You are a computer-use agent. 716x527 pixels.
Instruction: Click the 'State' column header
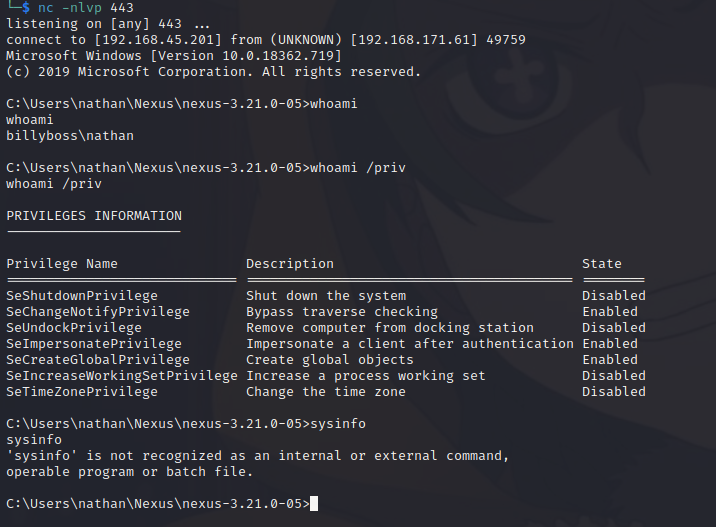pos(602,264)
